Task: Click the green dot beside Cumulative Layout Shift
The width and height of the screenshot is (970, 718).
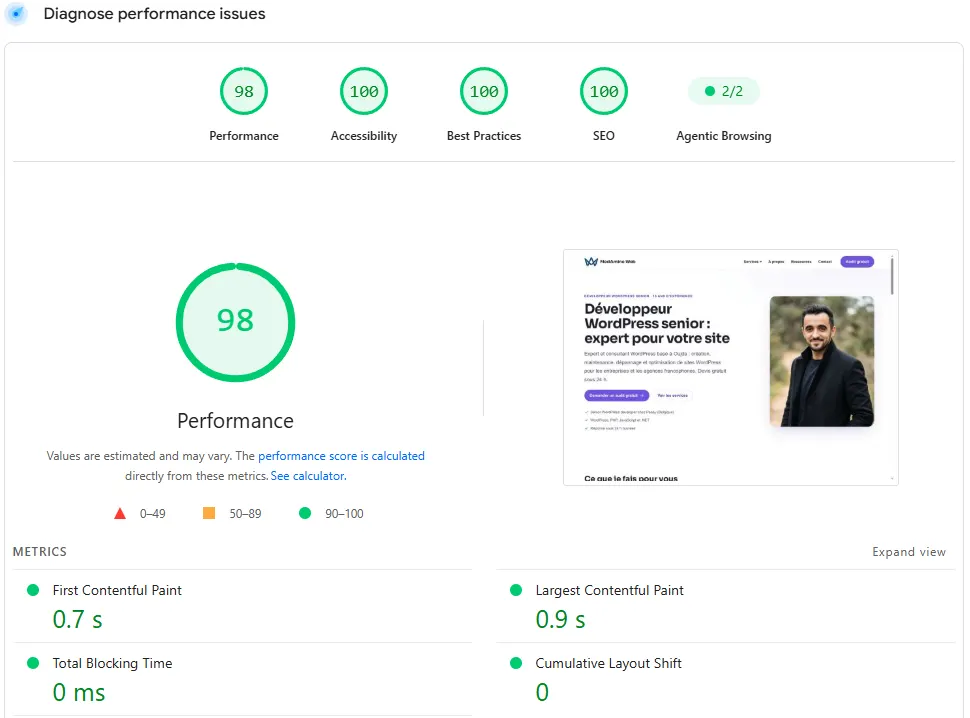Action: (x=516, y=663)
